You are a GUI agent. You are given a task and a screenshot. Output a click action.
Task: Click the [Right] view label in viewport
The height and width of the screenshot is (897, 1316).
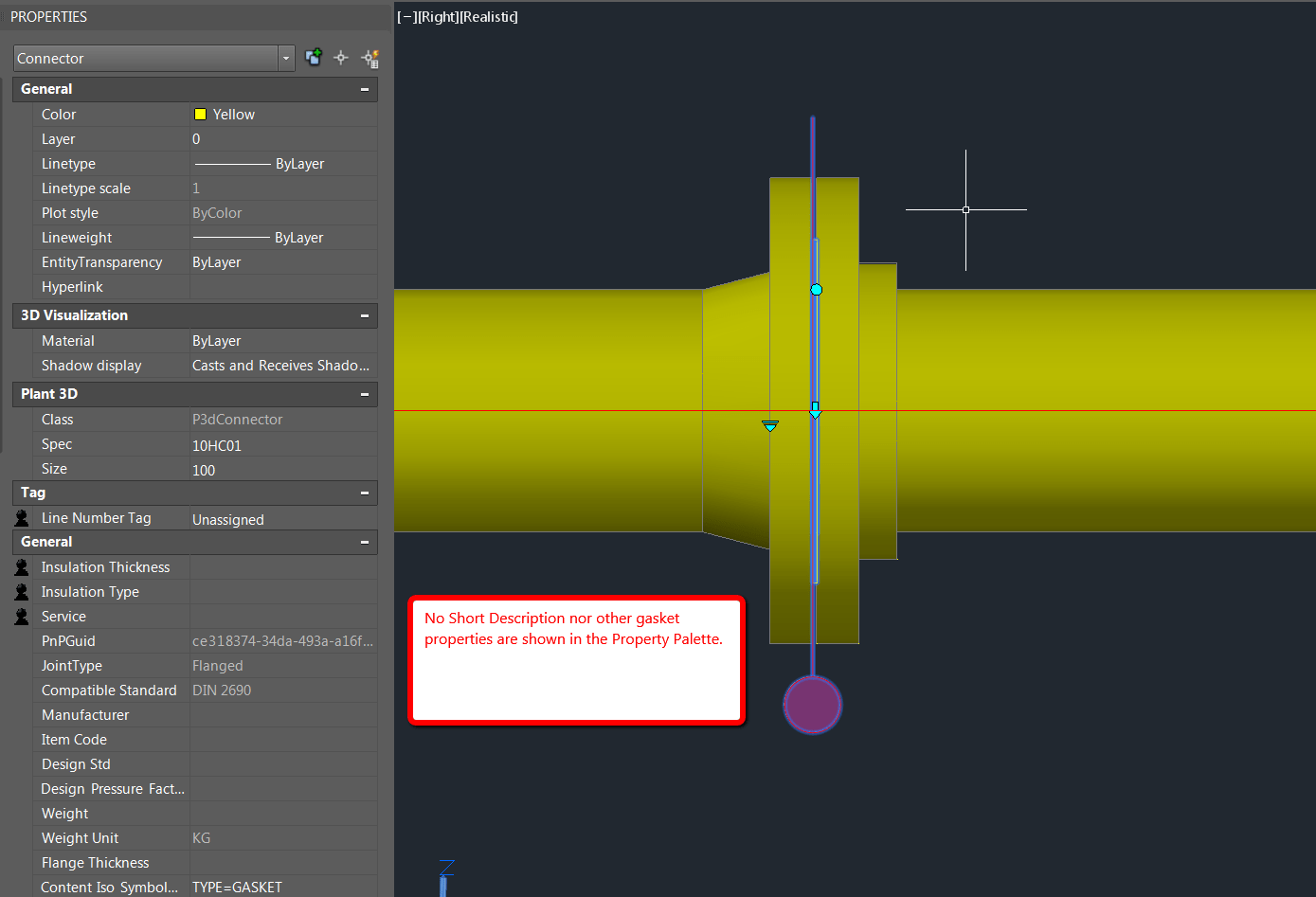[x=439, y=17]
